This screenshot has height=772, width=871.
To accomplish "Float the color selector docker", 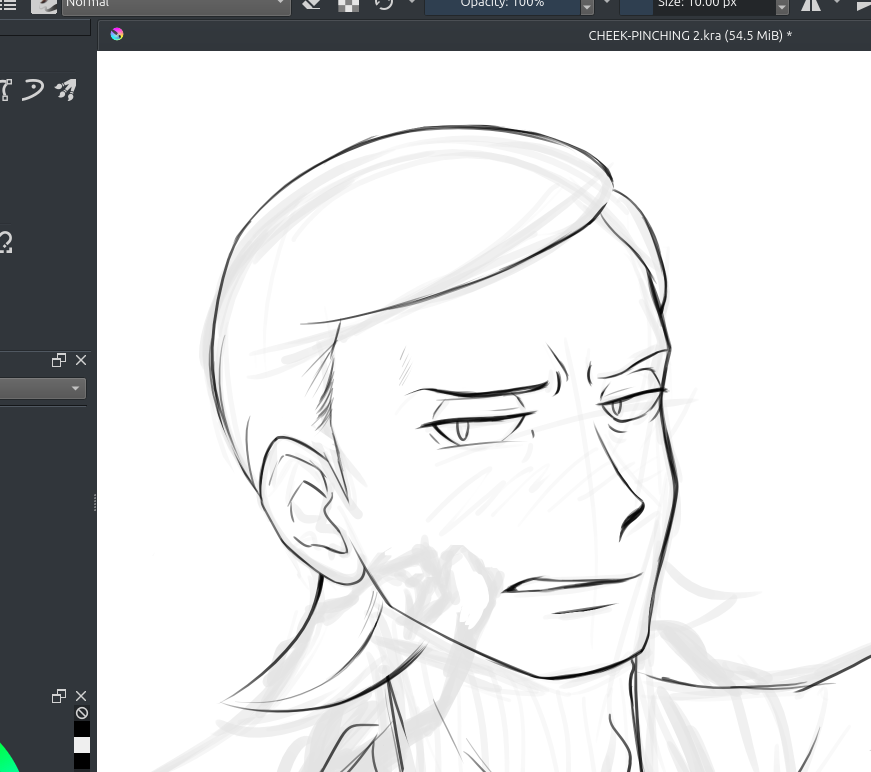I will click(x=59, y=696).
